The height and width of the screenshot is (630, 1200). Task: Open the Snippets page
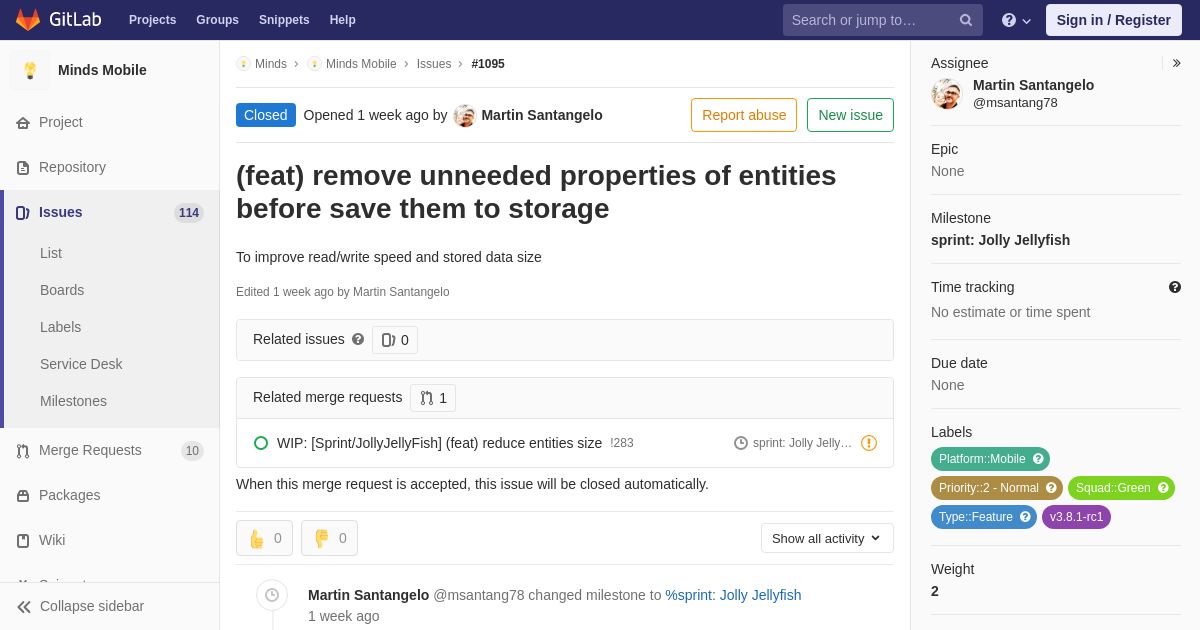(284, 20)
